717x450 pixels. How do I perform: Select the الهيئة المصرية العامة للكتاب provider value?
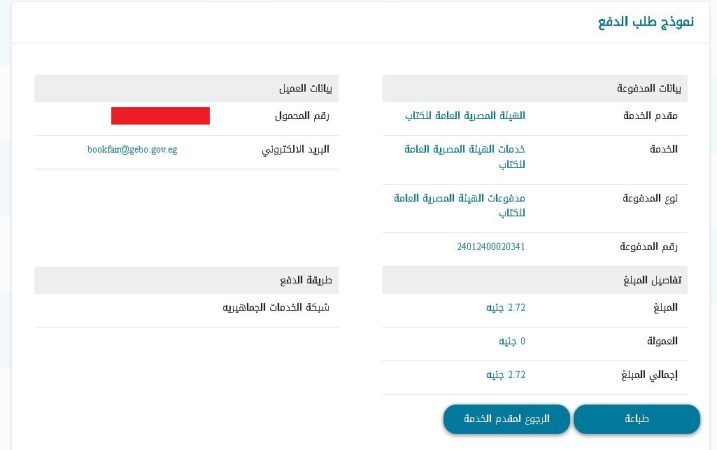point(465,116)
